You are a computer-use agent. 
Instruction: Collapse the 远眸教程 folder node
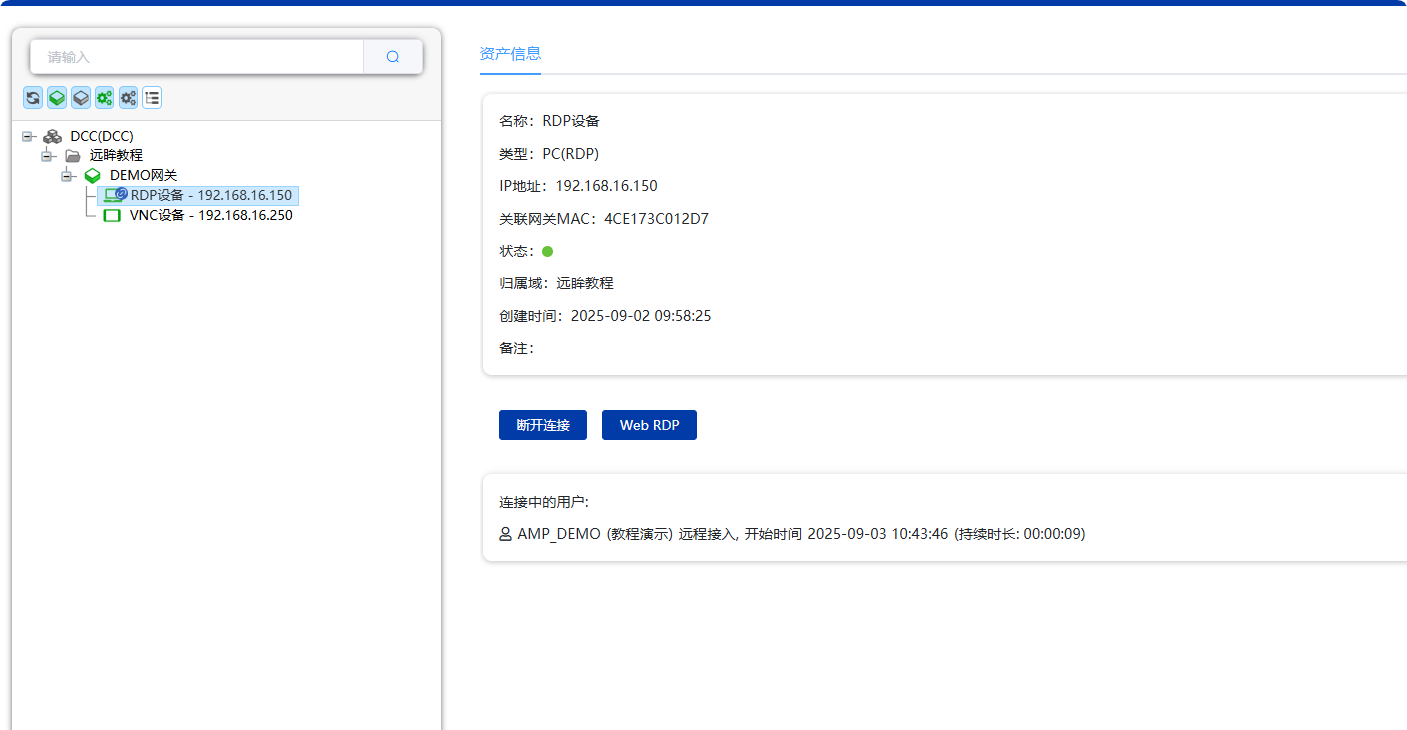click(47, 155)
